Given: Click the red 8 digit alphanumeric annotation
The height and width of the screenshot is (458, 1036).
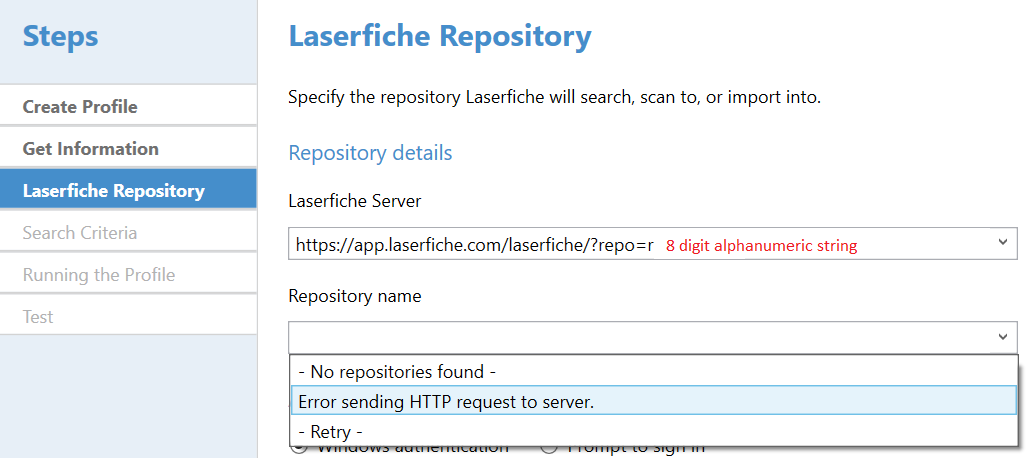Looking at the screenshot, I should coord(761,246).
